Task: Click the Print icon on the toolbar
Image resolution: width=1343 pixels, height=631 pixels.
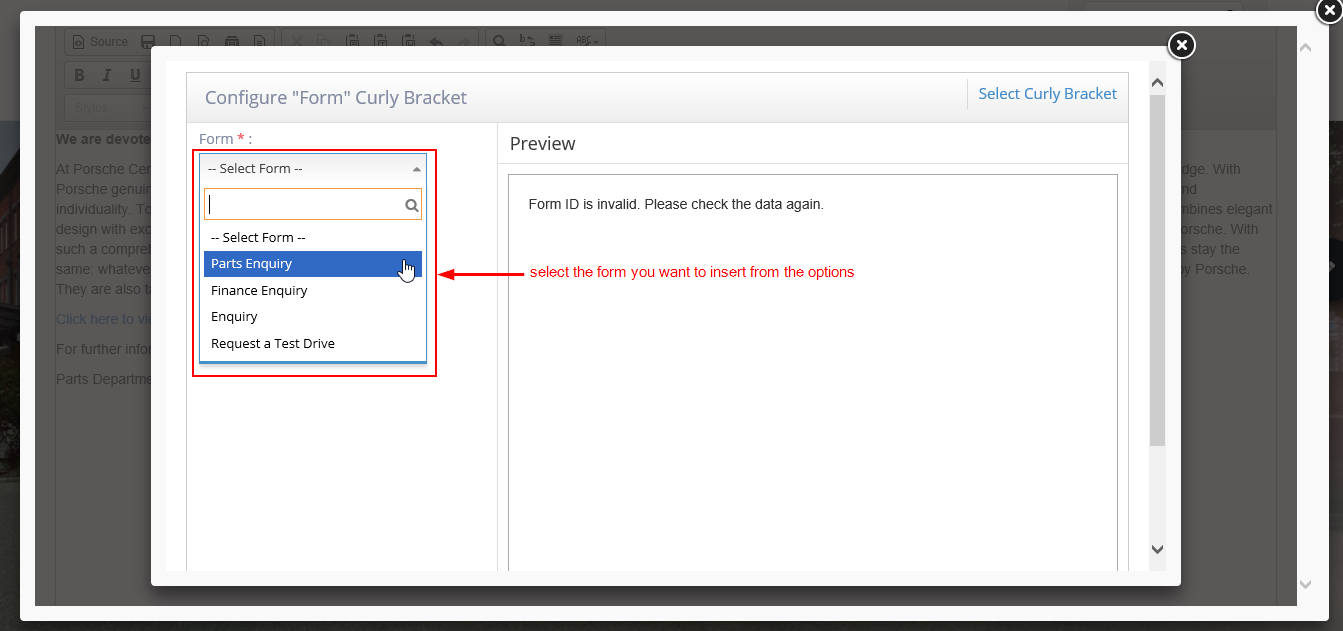Action: coord(232,41)
